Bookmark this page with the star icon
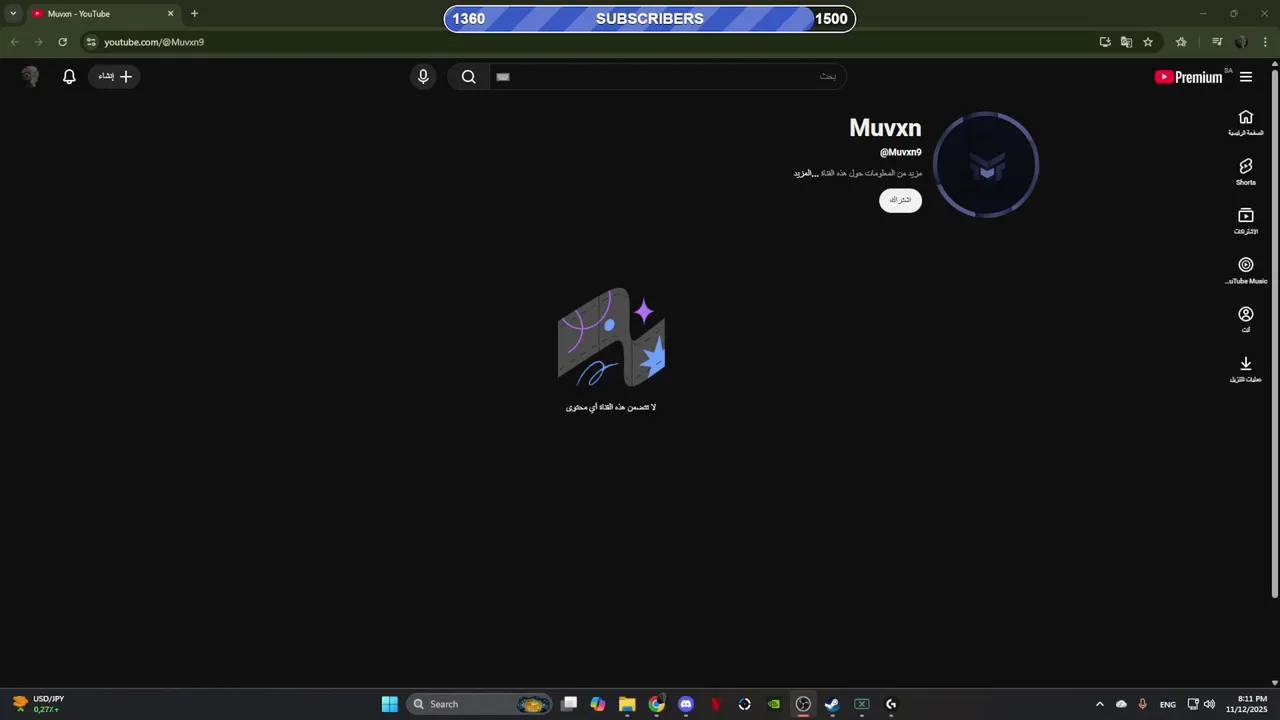The width and height of the screenshot is (1280, 720). coord(1148,42)
